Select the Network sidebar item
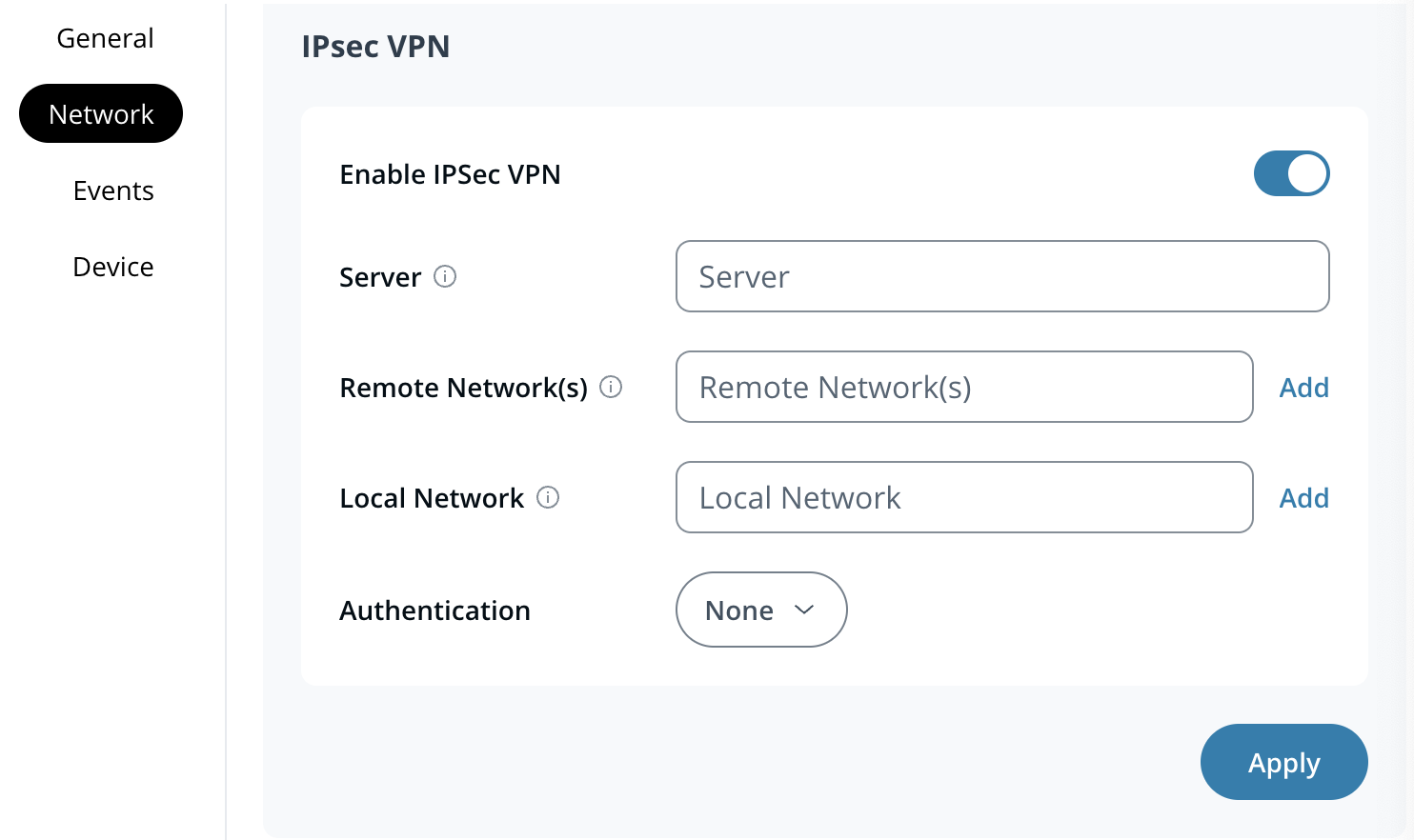Screen dimensions: 1414x840 tap(101, 114)
